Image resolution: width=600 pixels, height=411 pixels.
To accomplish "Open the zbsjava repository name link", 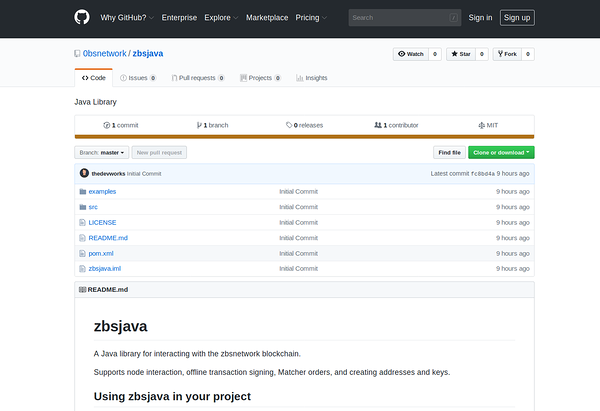I will (148, 54).
